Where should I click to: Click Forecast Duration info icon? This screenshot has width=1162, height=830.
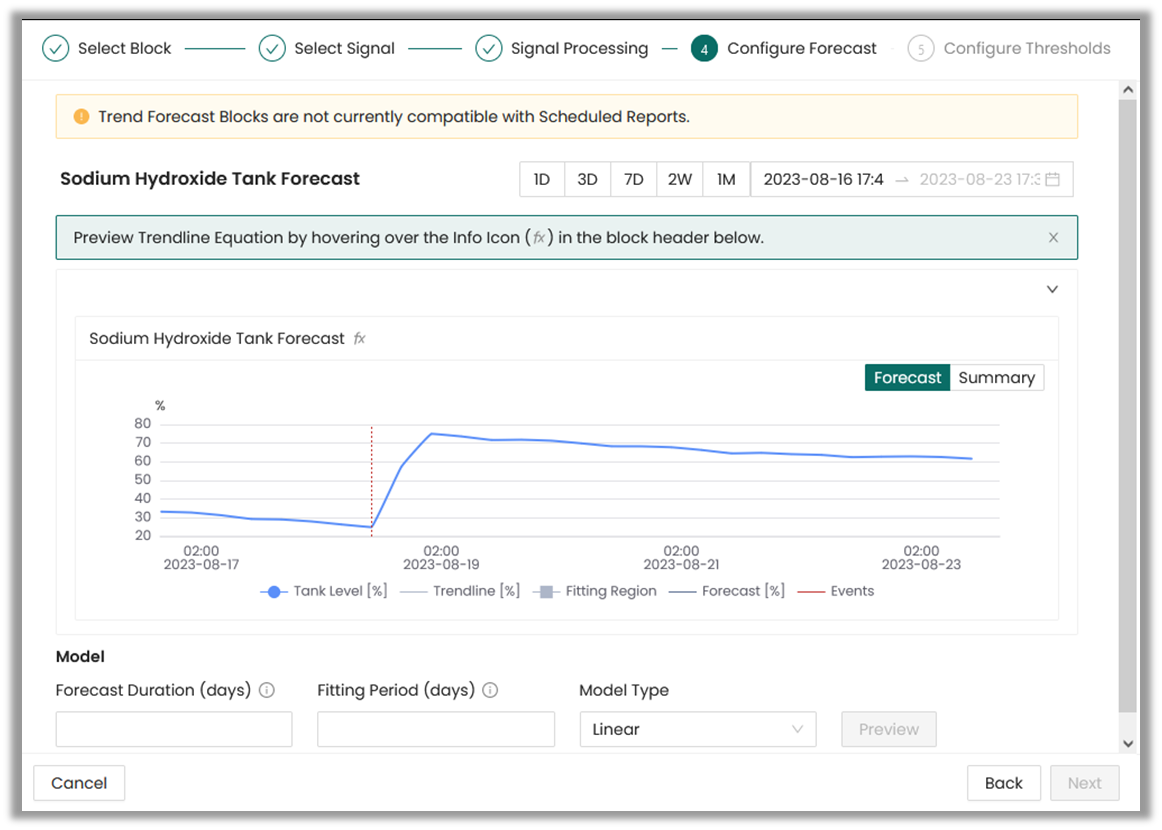(267, 690)
